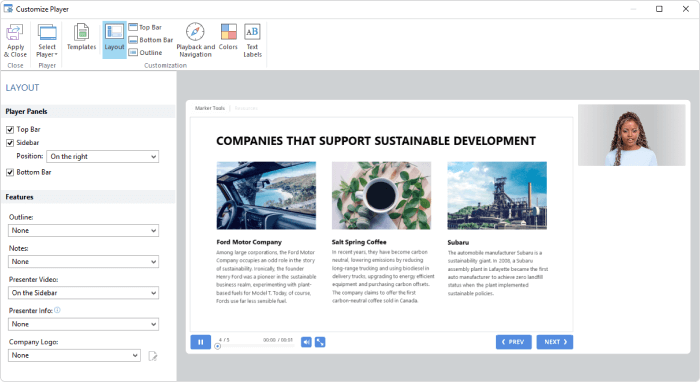Expand the Company Logo dropdown

74,356
